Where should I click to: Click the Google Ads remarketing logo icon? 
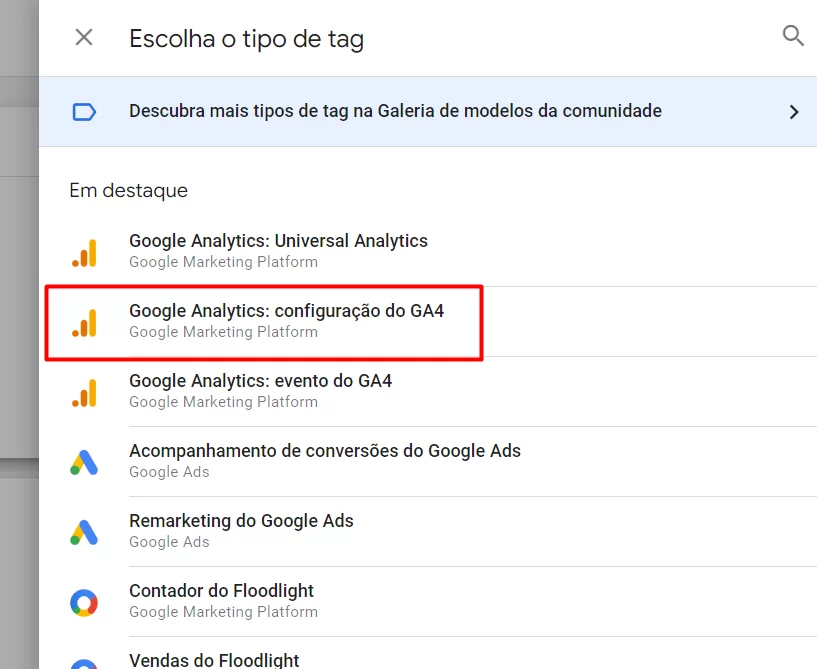pyautogui.click(x=84, y=532)
